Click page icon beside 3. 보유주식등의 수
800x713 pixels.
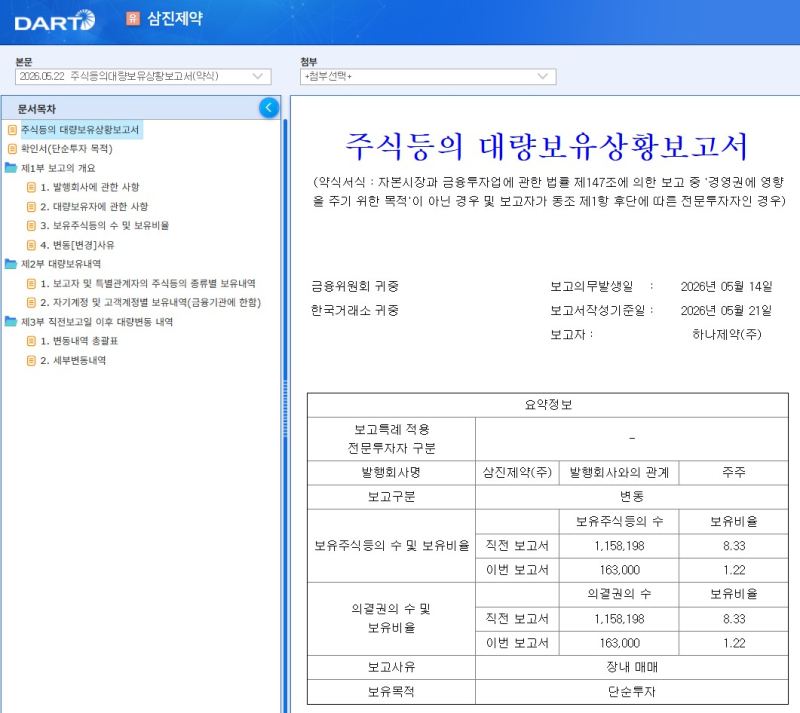click(31, 226)
